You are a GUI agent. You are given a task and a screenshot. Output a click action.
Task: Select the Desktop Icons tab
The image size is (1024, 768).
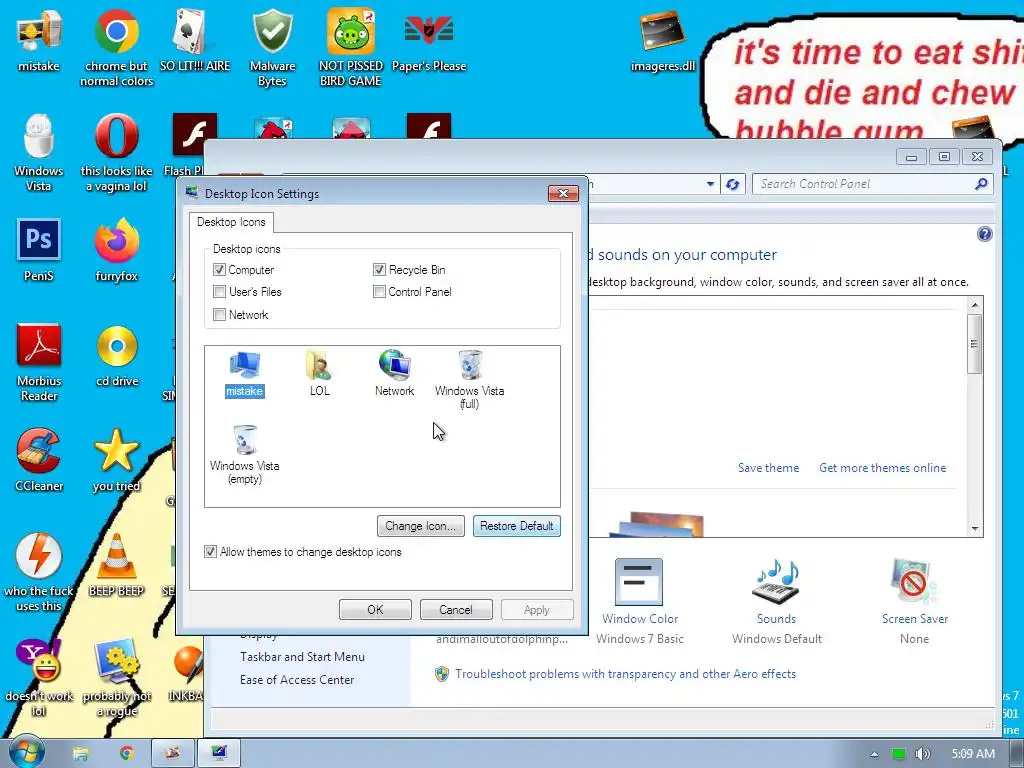coord(231,222)
